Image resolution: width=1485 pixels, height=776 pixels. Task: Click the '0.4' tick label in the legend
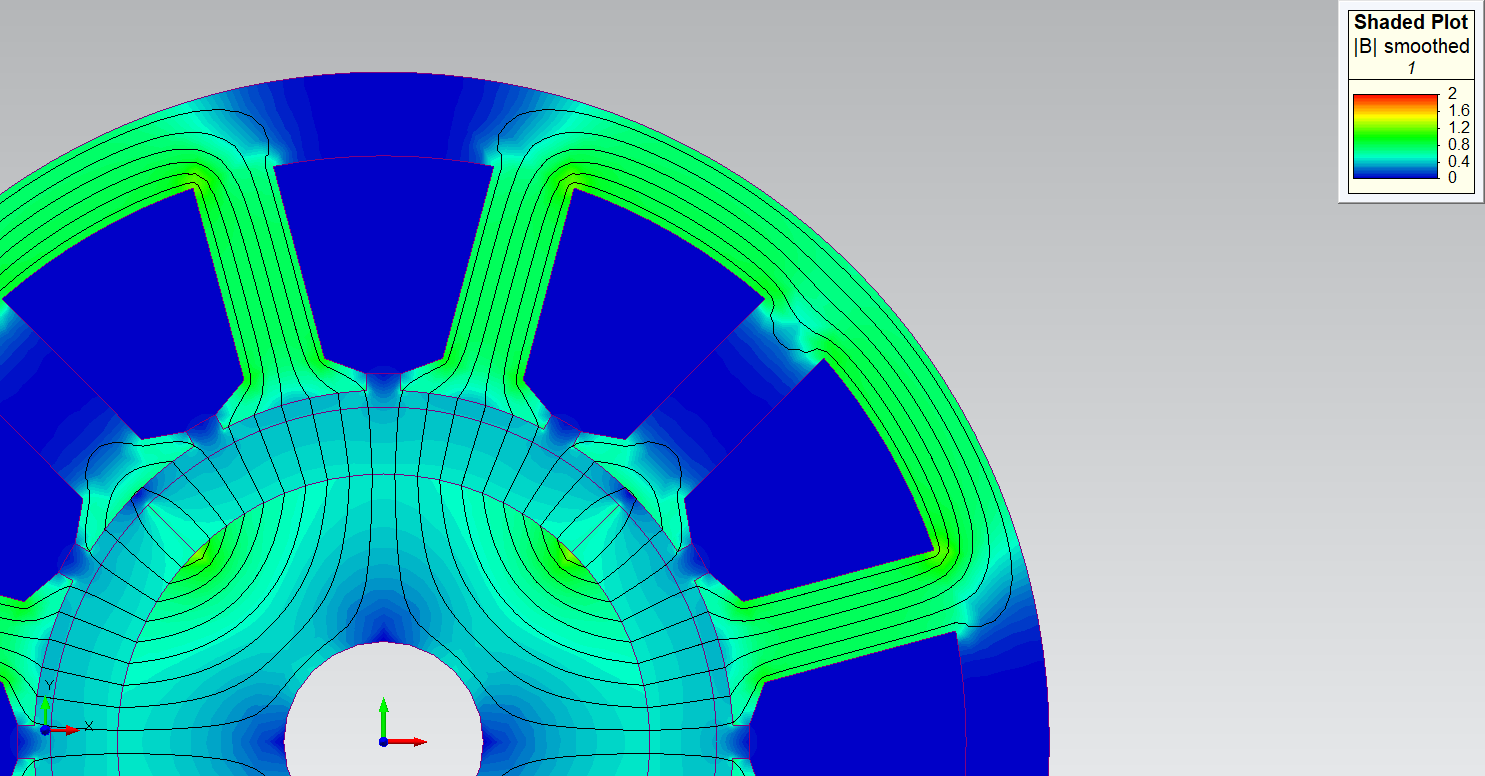[1458, 161]
